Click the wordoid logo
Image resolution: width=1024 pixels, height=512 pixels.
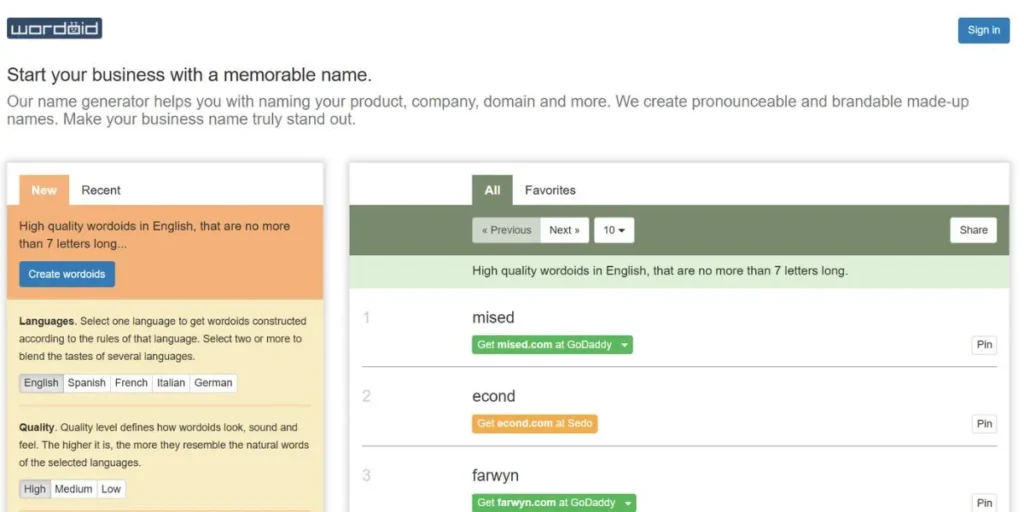pyautogui.click(x=54, y=28)
